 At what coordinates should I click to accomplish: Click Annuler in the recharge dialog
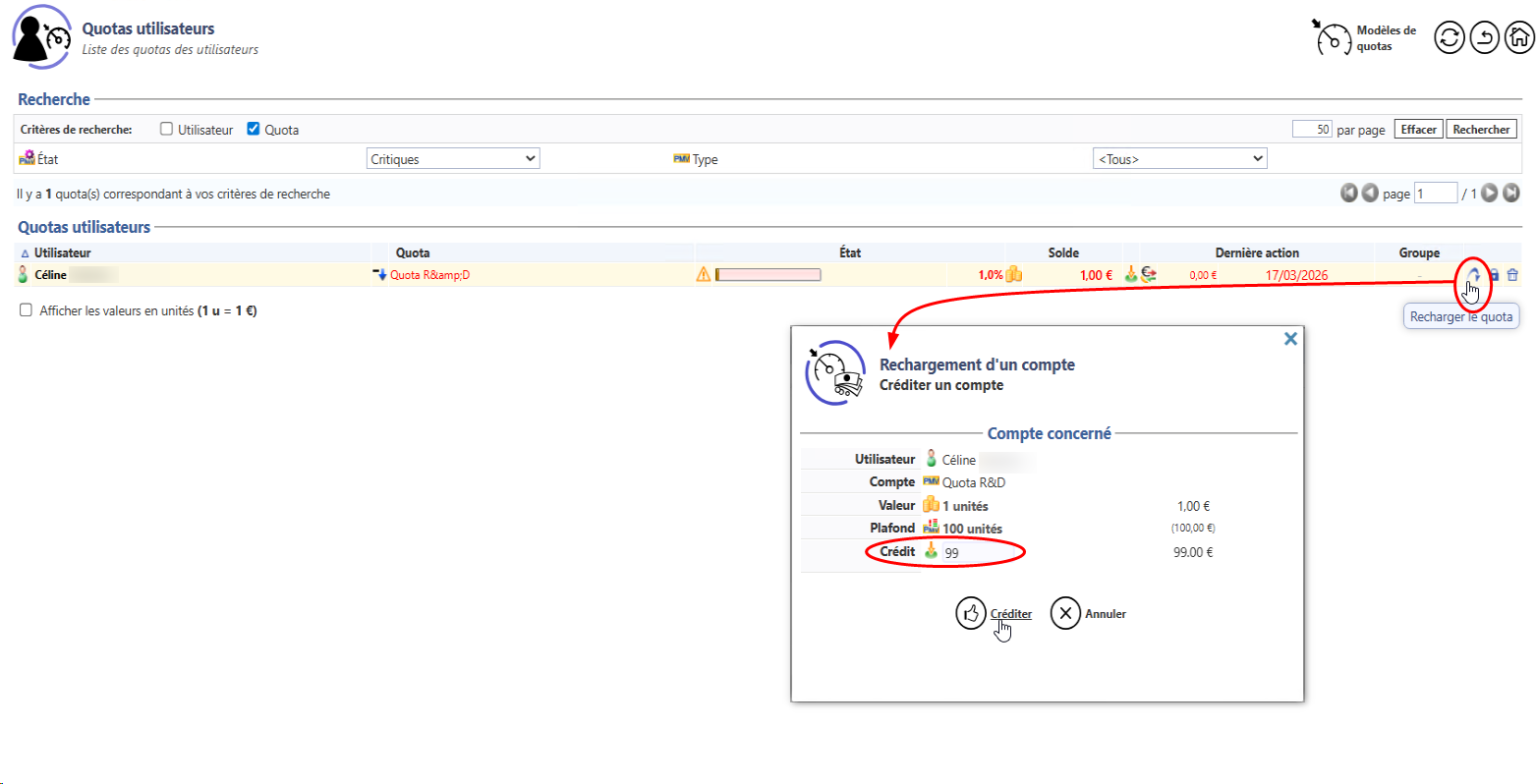tap(1089, 614)
